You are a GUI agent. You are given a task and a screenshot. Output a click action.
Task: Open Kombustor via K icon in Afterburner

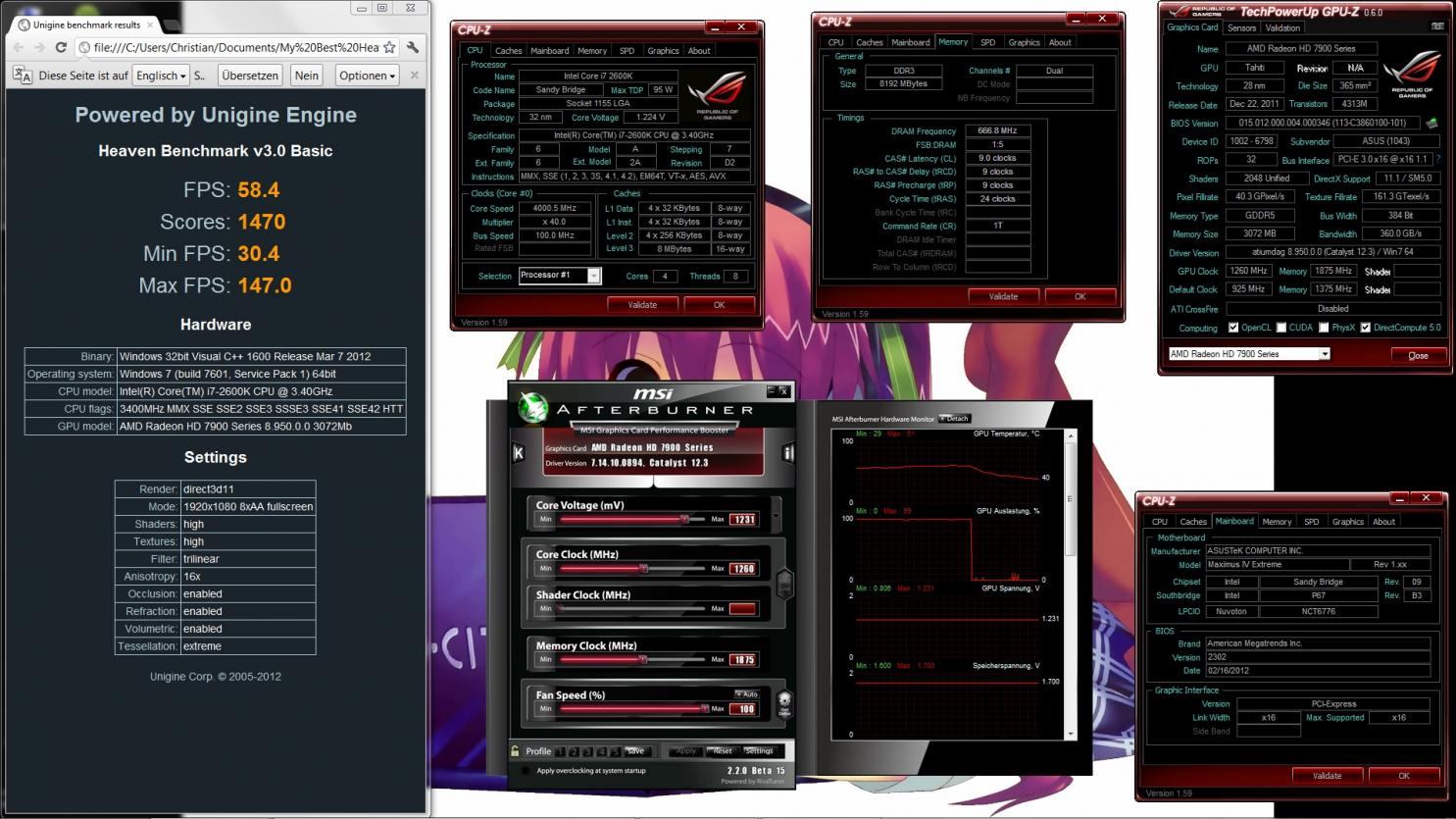point(519,452)
